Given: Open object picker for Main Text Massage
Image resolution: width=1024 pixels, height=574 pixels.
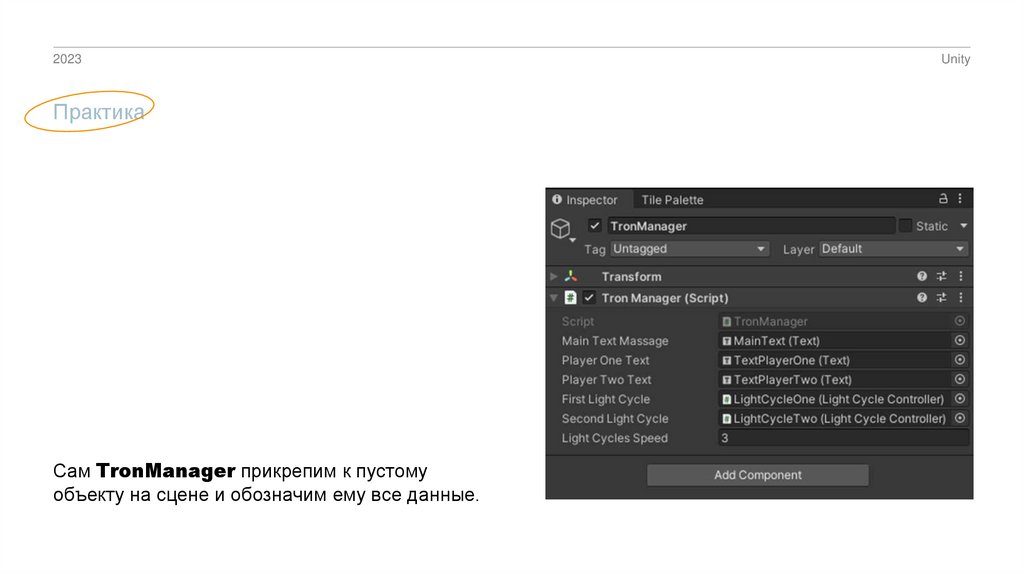Looking at the screenshot, I should pyautogui.click(x=959, y=340).
